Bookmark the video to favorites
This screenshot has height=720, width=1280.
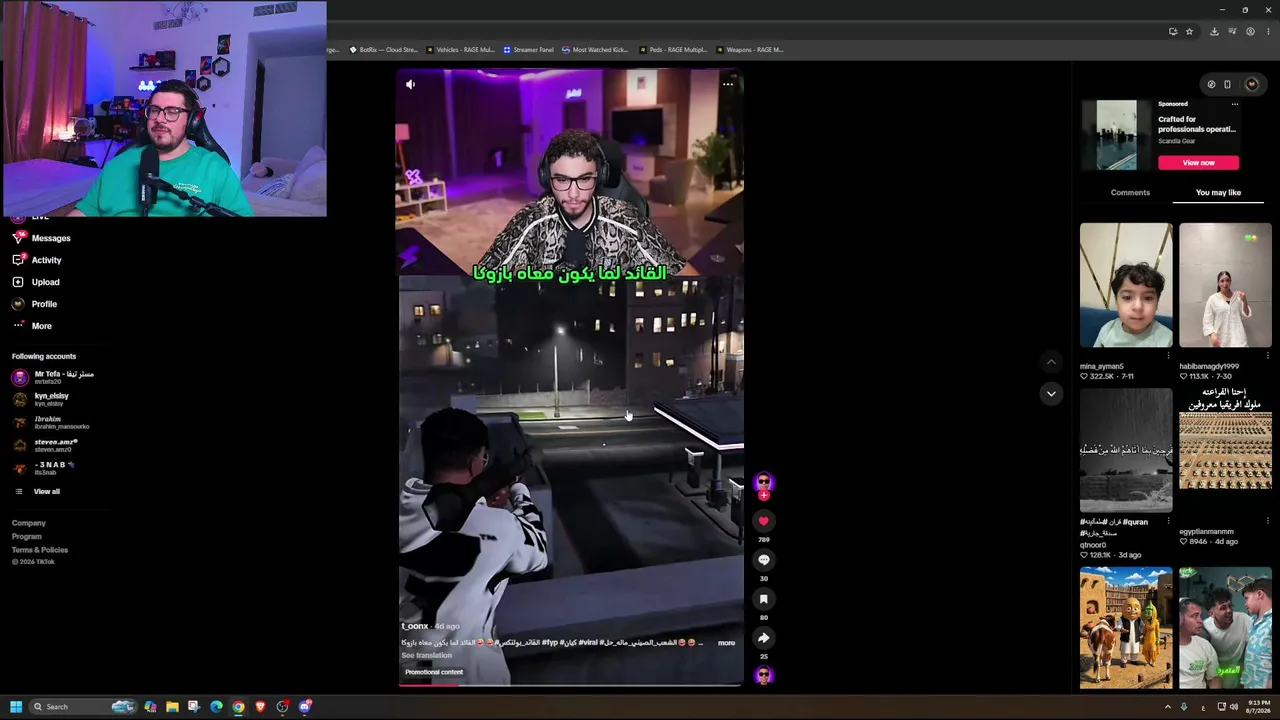click(764, 599)
